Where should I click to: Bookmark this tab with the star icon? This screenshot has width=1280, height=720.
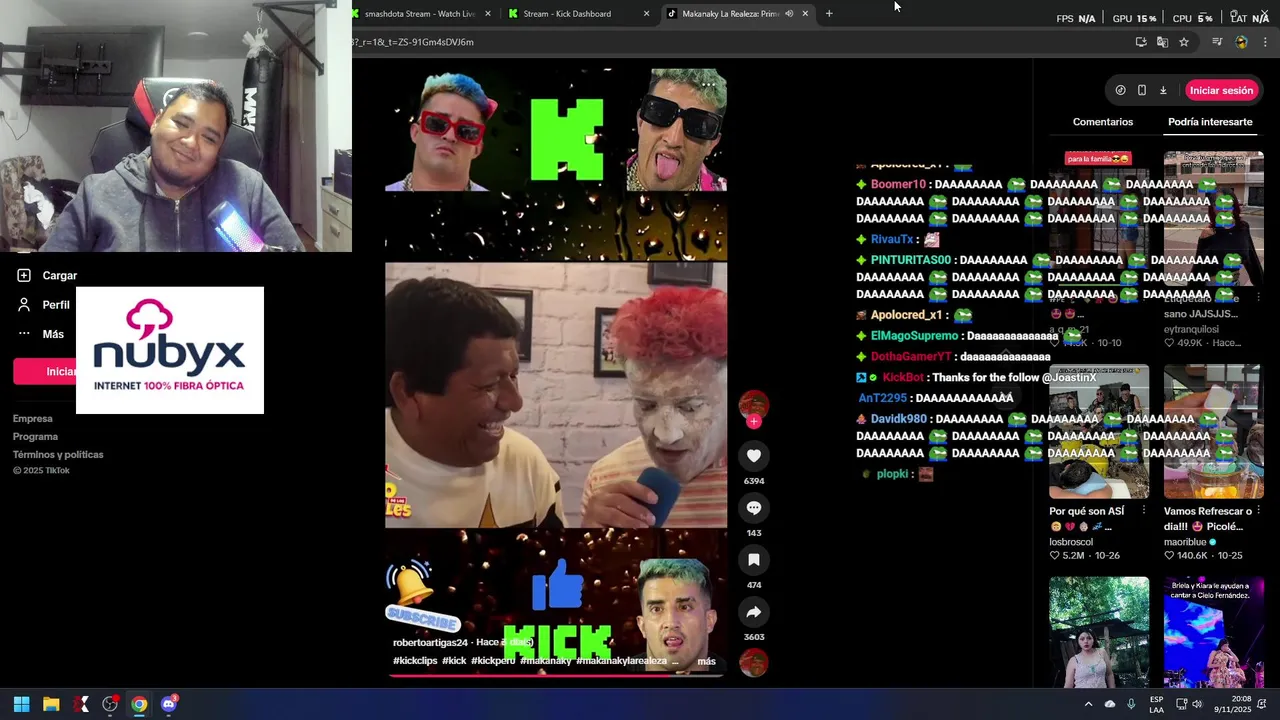coord(1184,42)
